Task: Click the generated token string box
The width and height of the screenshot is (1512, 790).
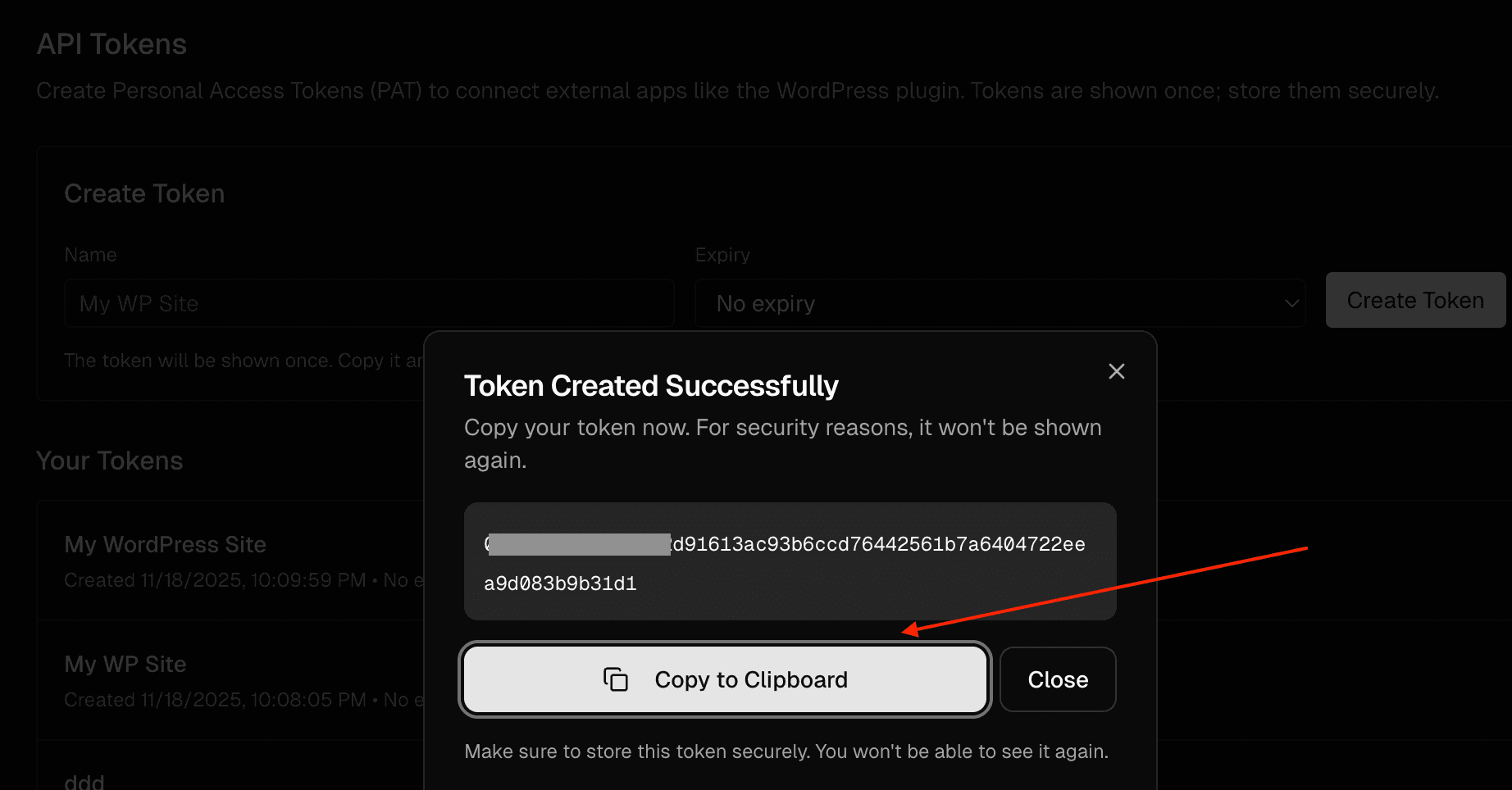Action: point(790,562)
